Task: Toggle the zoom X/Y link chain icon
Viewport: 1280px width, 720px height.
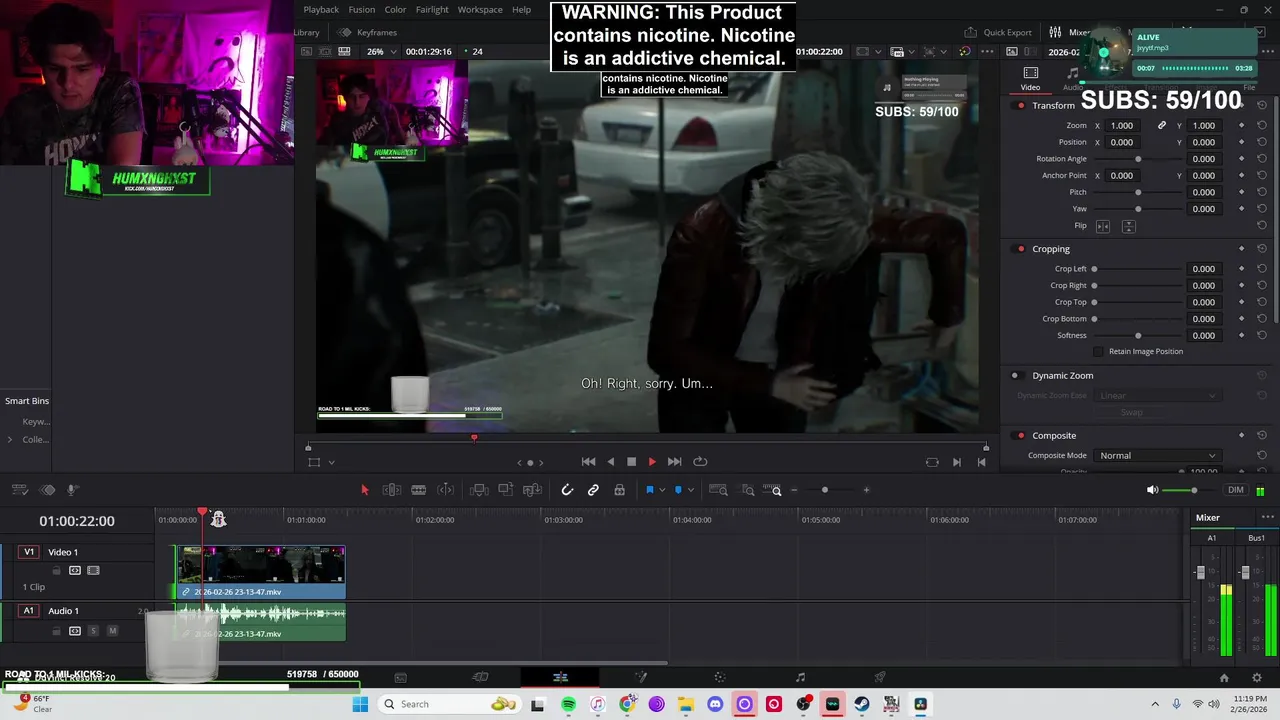Action: (1162, 126)
